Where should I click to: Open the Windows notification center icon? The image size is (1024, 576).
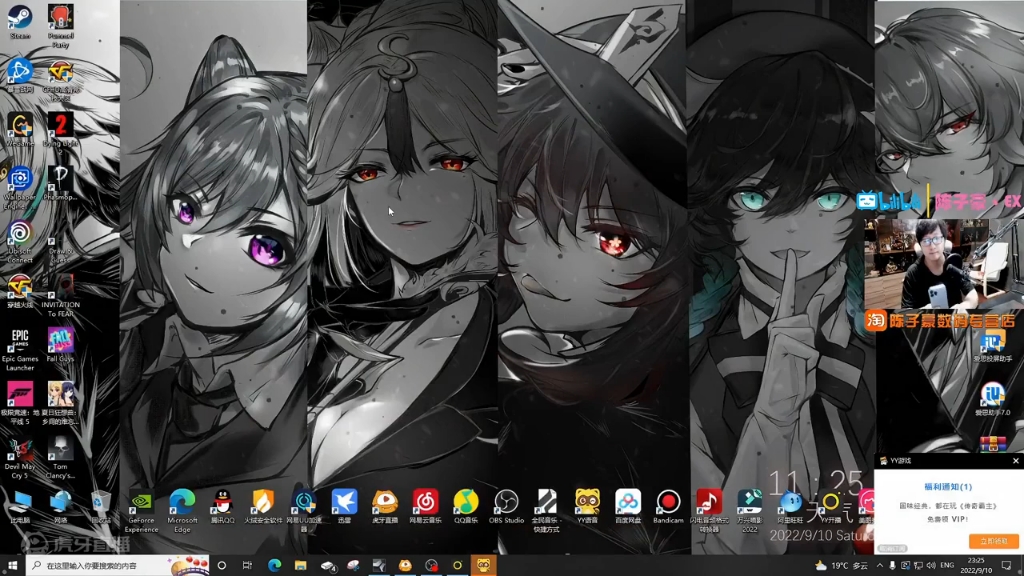1006,566
